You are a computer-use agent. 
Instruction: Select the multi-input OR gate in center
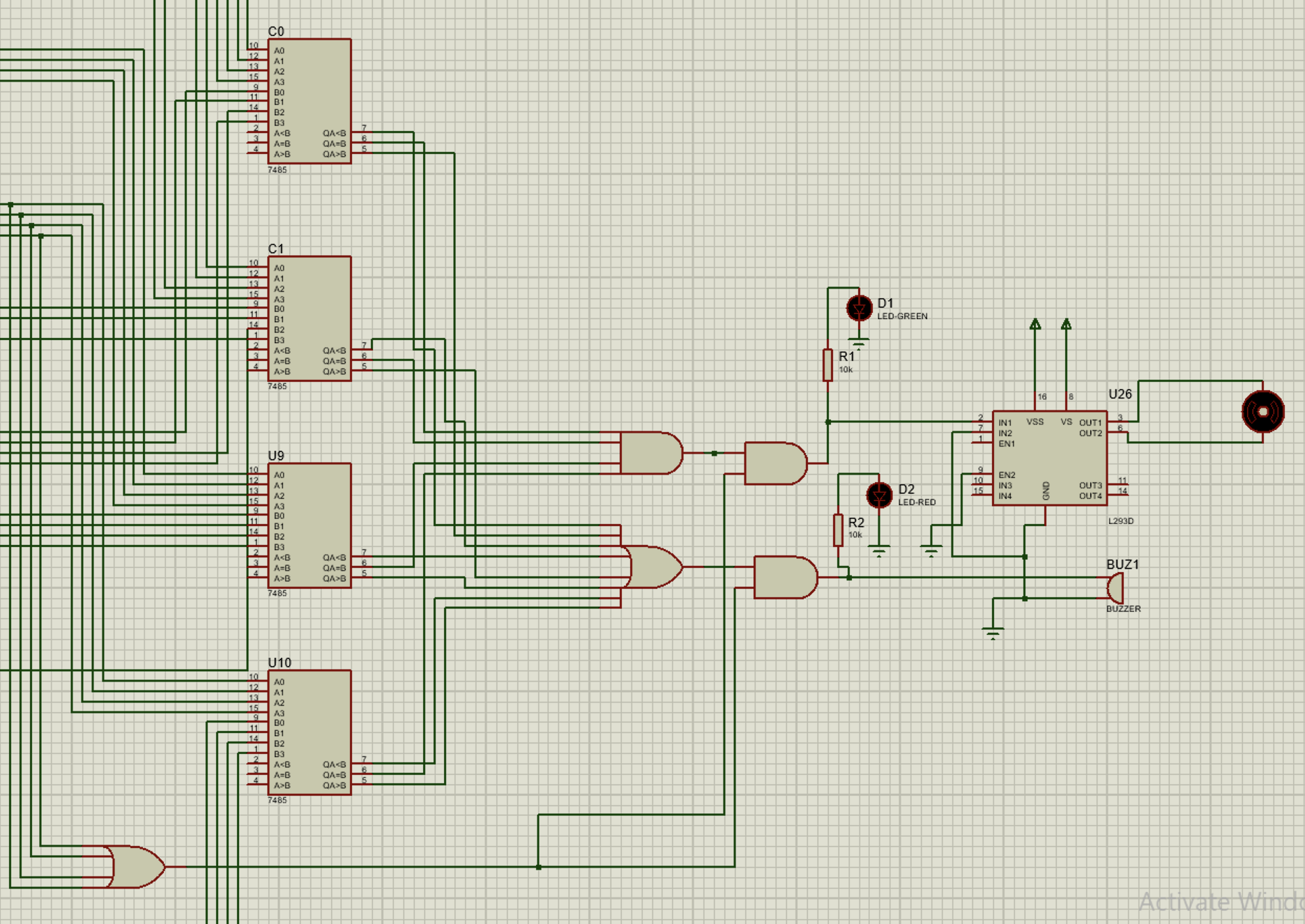tap(652, 567)
